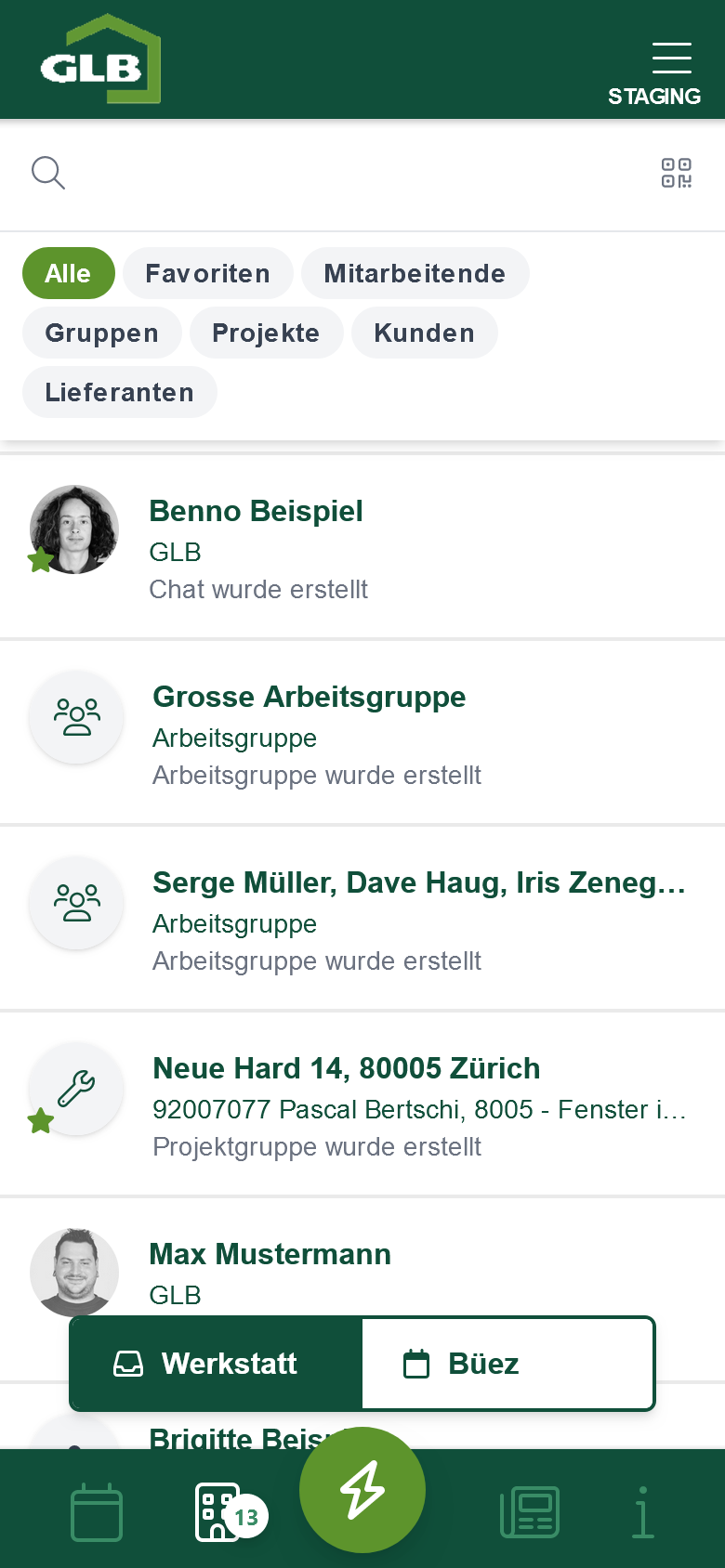Switch to the Büez toggle option
Image resolution: width=725 pixels, height=1568 pixels.
507,1364
